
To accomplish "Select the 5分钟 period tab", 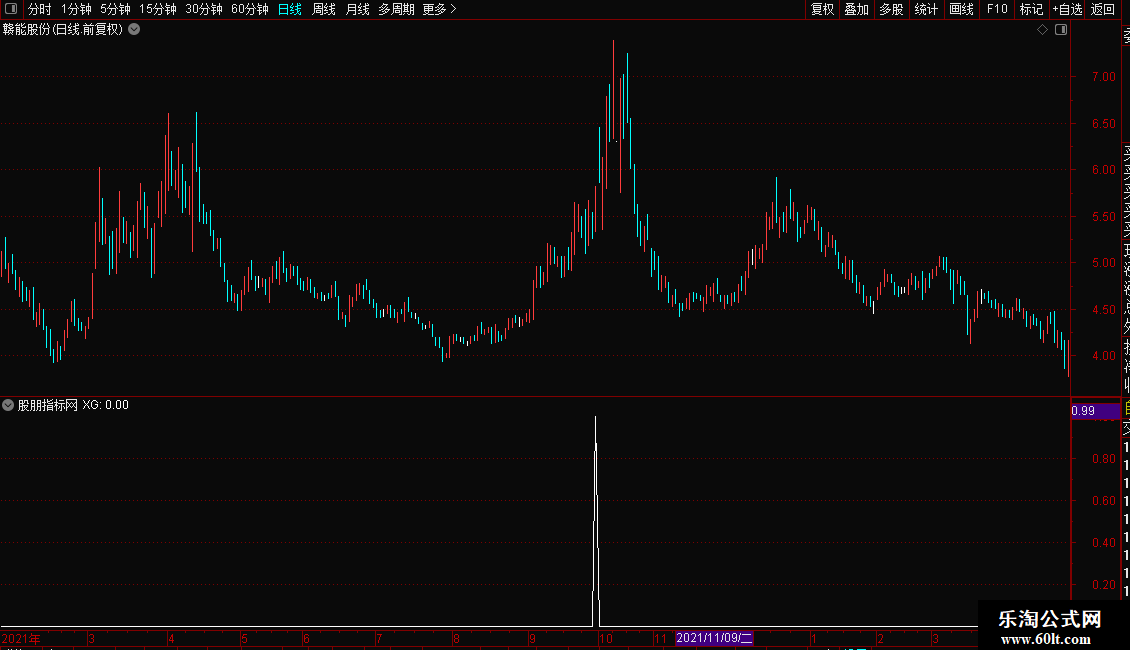I will point(115,9).
